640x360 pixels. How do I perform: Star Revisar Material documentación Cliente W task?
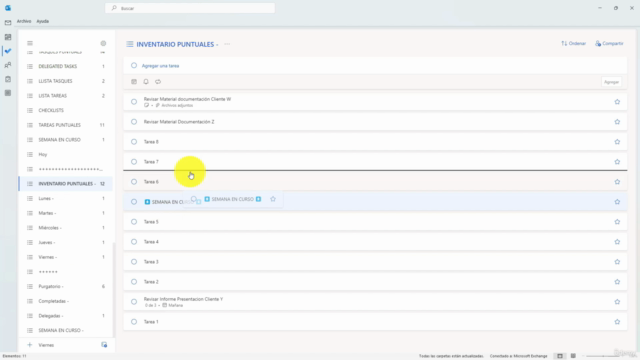click(617, 102)
